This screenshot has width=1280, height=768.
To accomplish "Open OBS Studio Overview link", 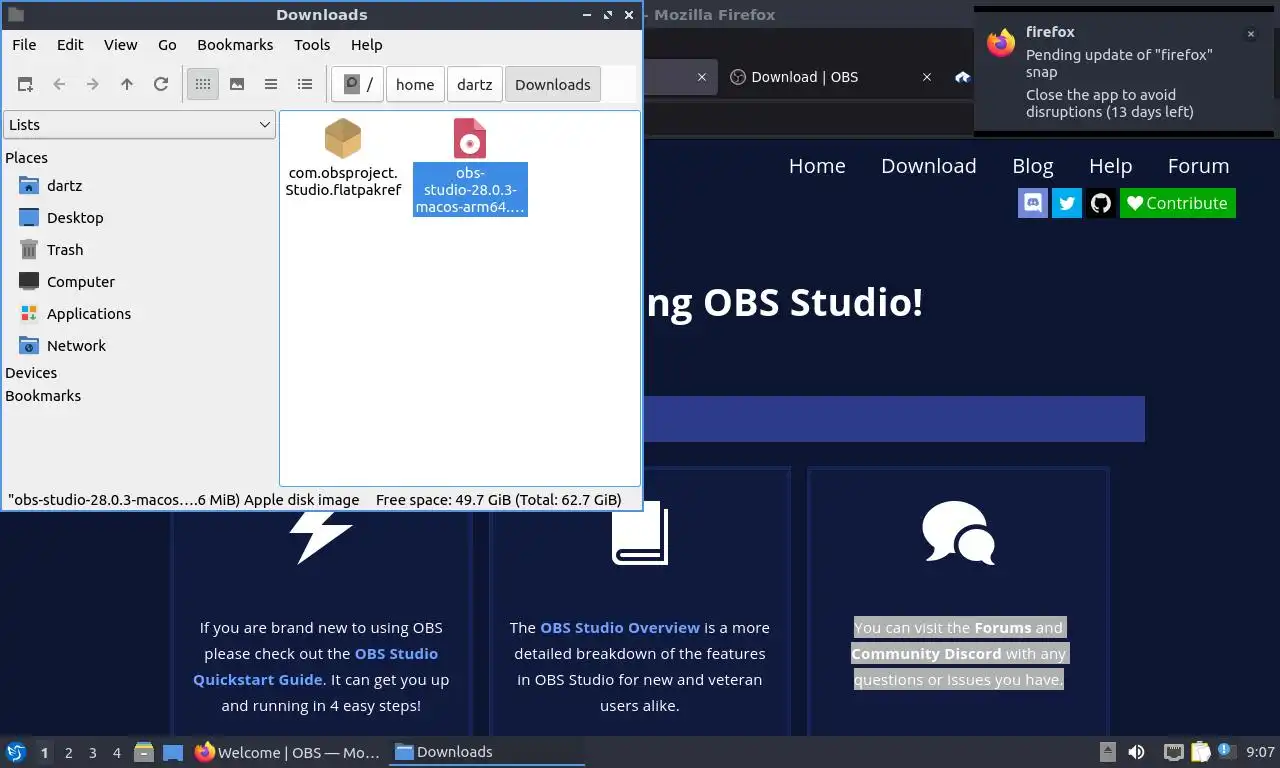I will 620,628.
